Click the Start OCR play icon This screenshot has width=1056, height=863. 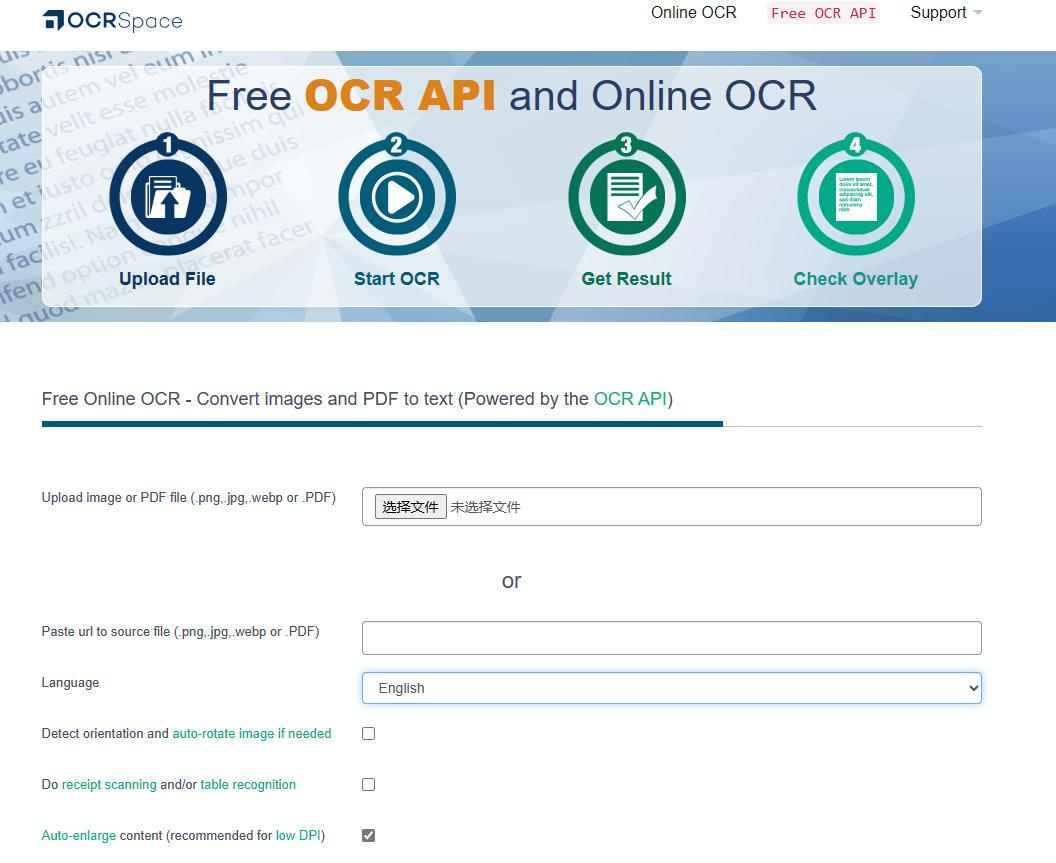pyautogui.click(x=397, y=196)
